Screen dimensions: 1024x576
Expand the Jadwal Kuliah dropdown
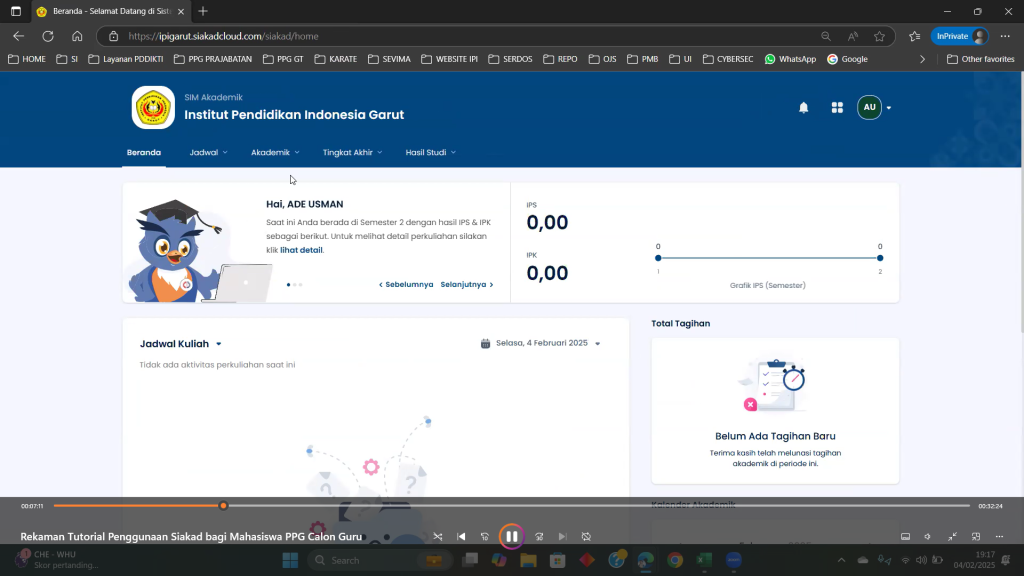coord(181,344)
